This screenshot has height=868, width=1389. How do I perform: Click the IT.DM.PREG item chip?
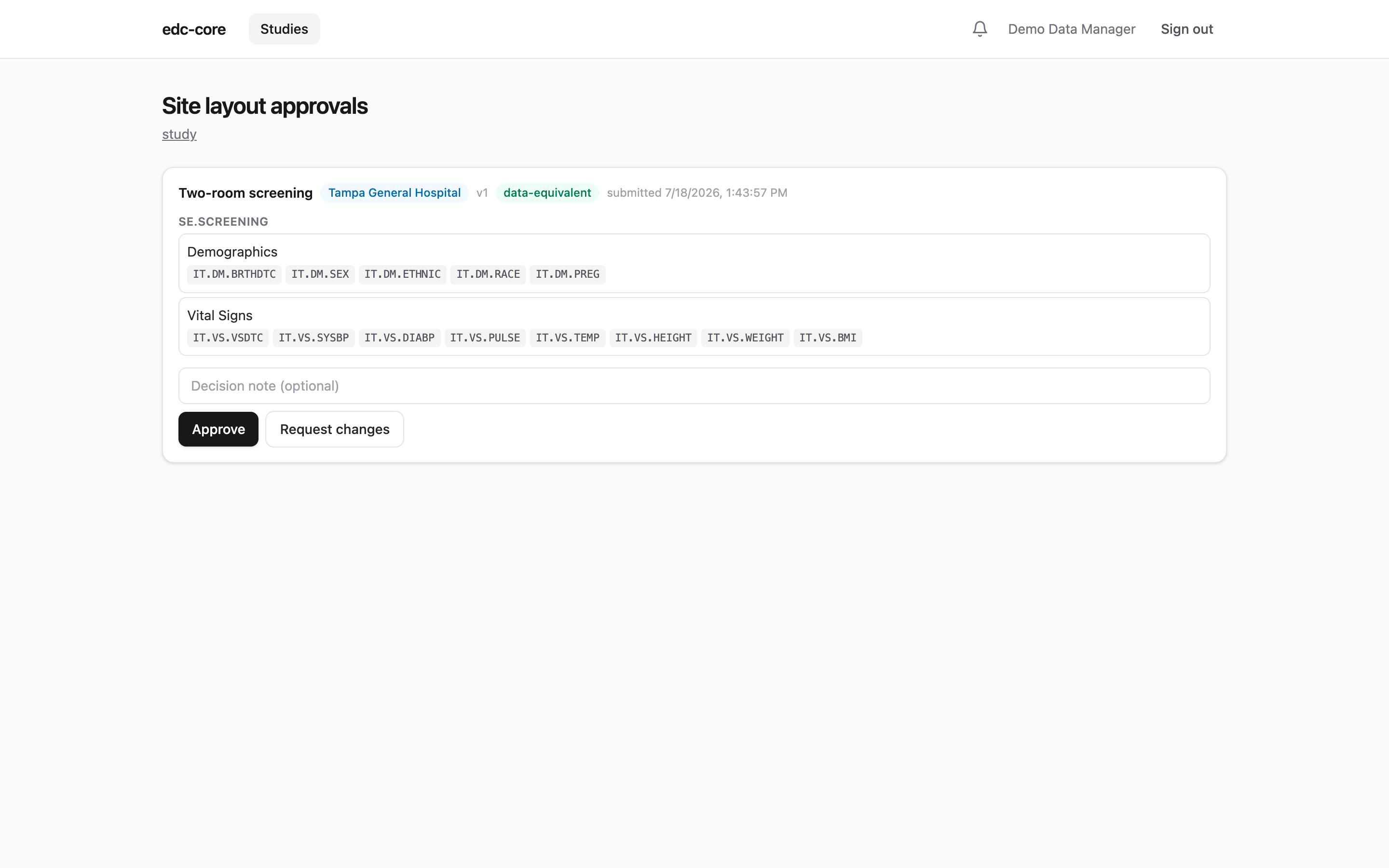568,274
